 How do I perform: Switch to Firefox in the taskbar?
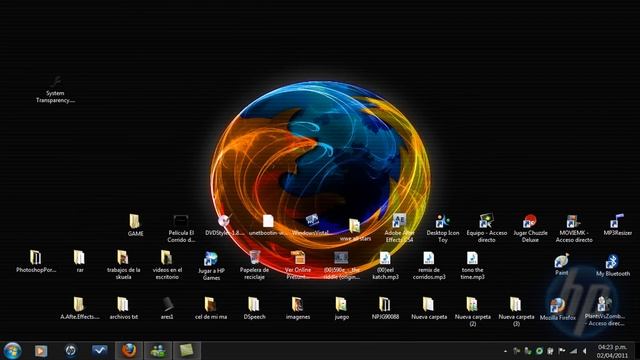click(x=129, y=351)
